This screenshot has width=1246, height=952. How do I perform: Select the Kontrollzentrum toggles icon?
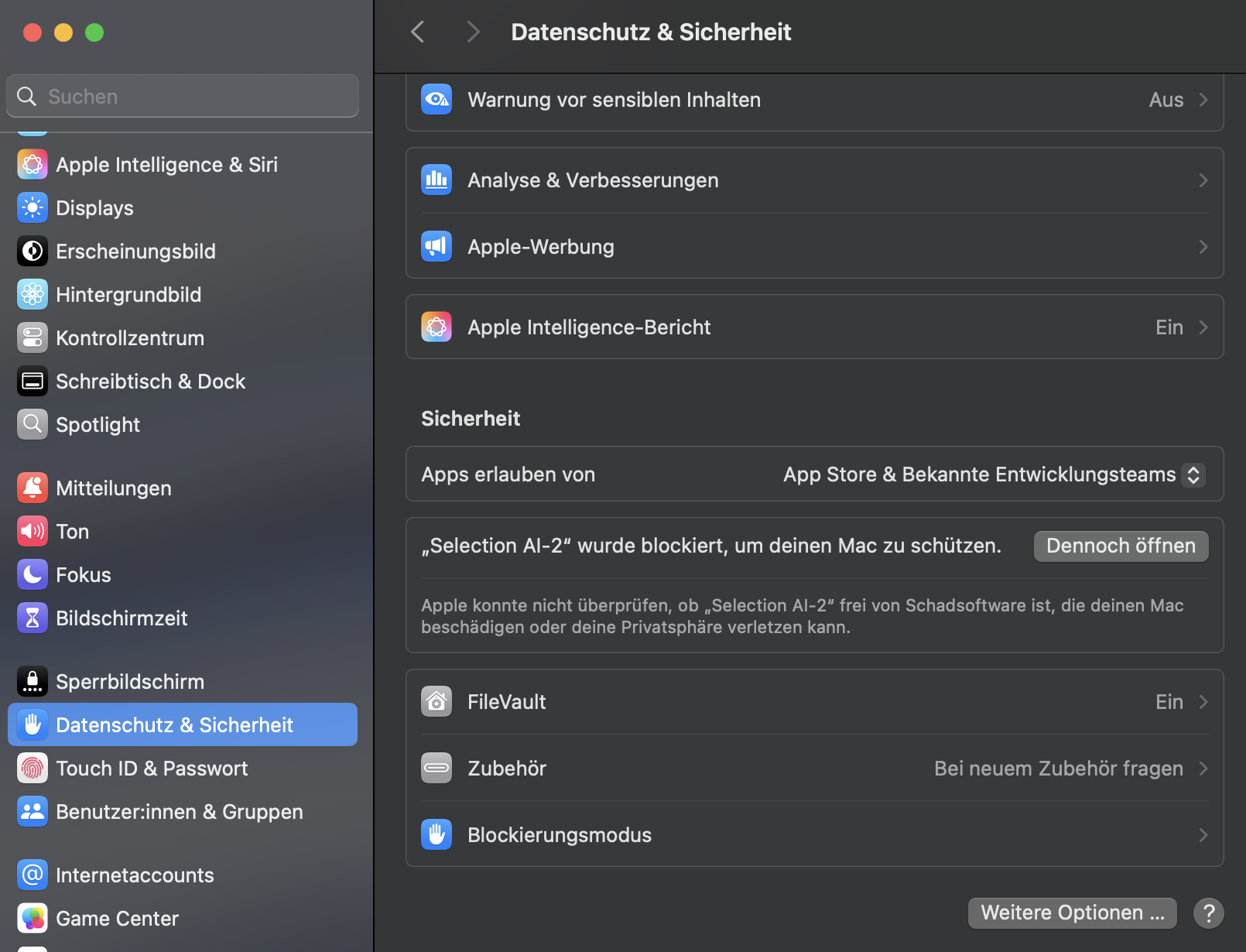[33, 338]
